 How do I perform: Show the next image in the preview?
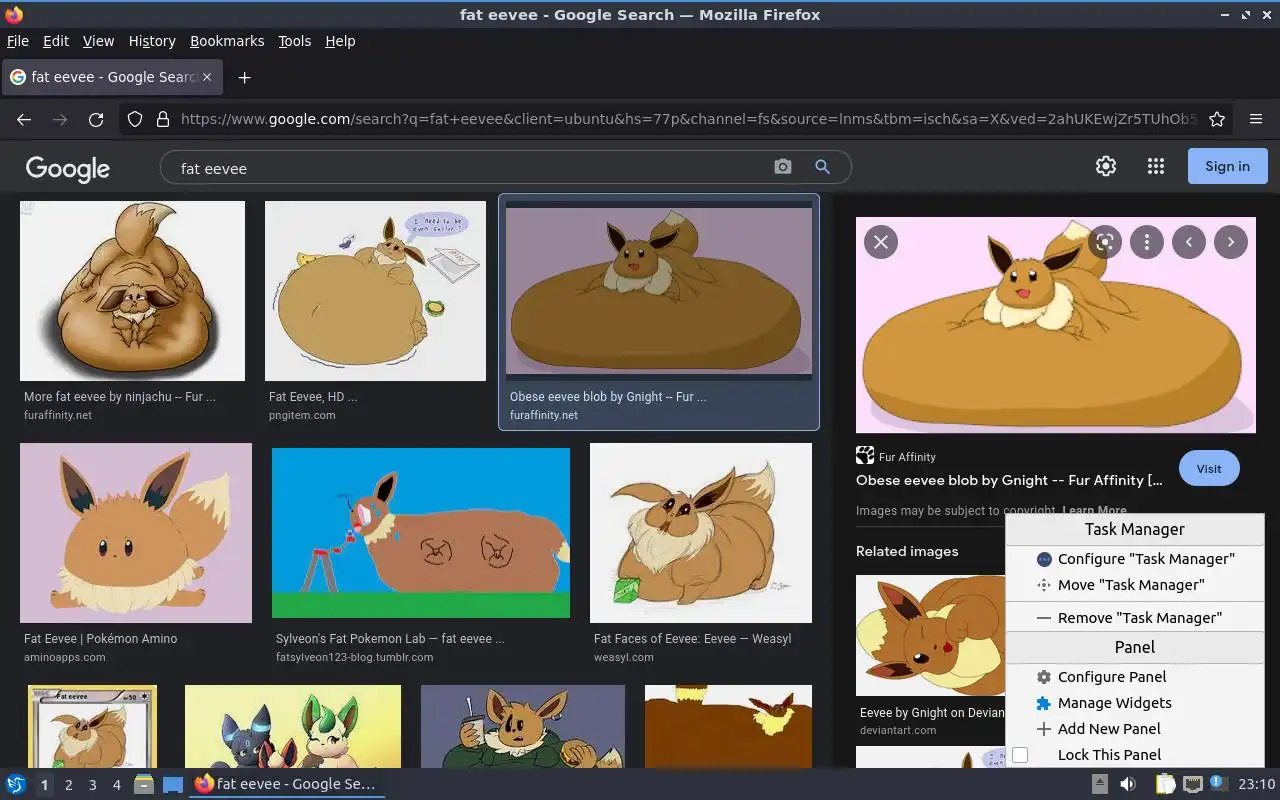(x=1231, y=241)
